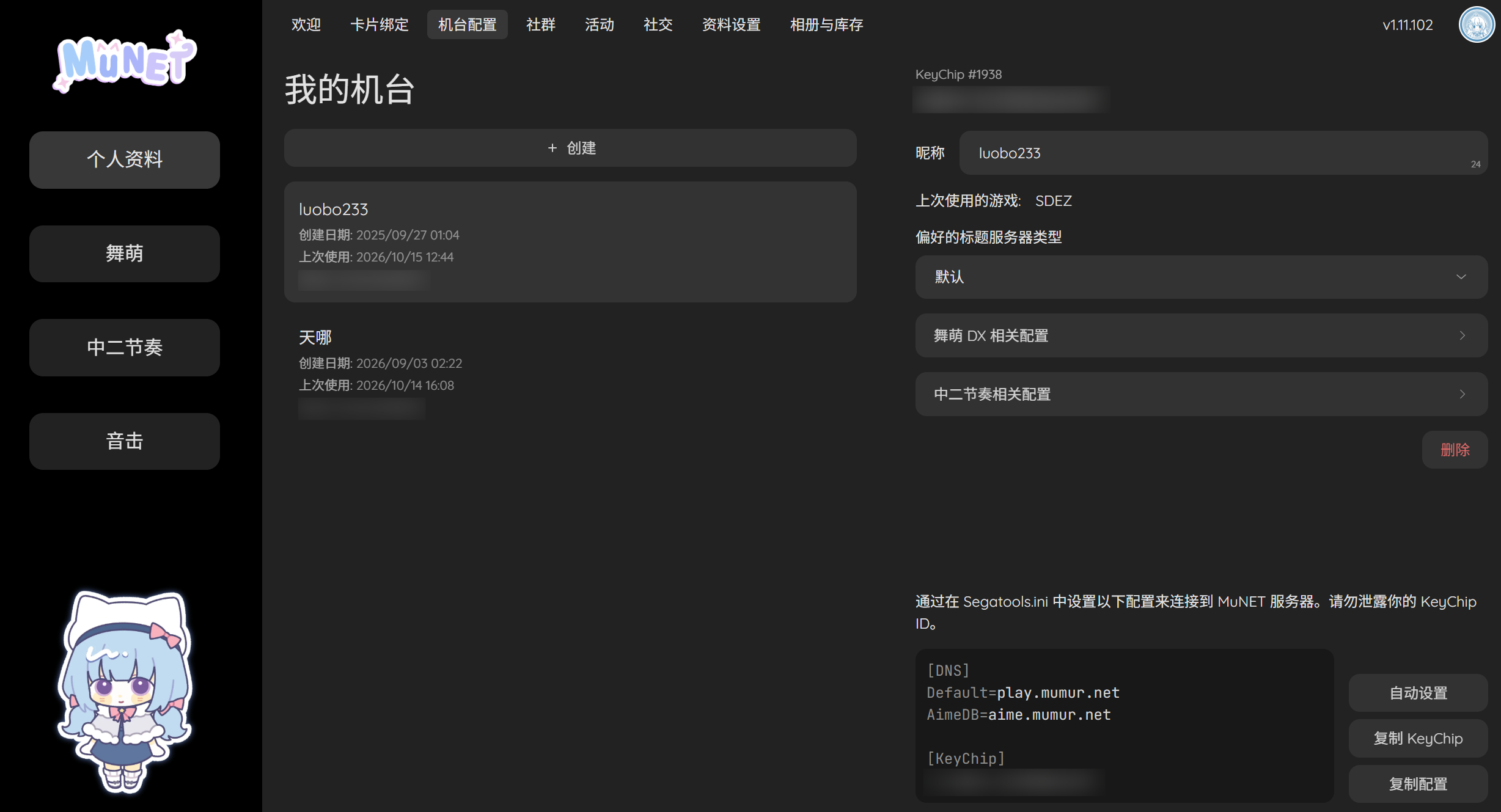This screenshot has height=812, width=1501.
Task: Click the version label v1.11.102
Action: 1407,25
